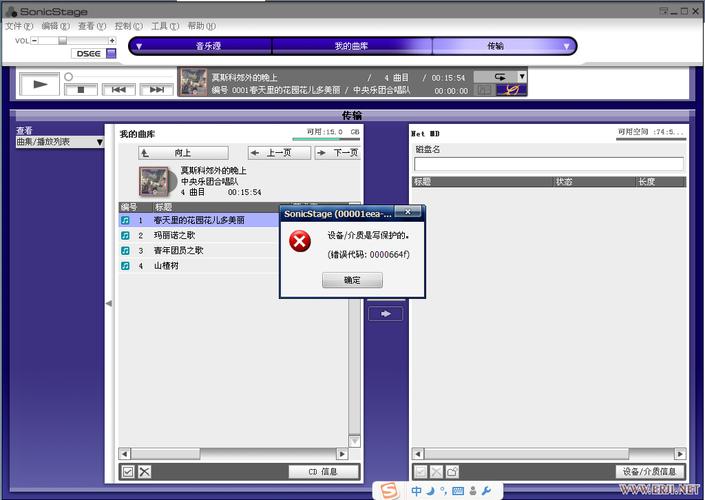The height and width of the screenshot is (500, 705).
Task: Collapse the left panel with small arrow
Action: pyautogui.click(x=109, y=304)
